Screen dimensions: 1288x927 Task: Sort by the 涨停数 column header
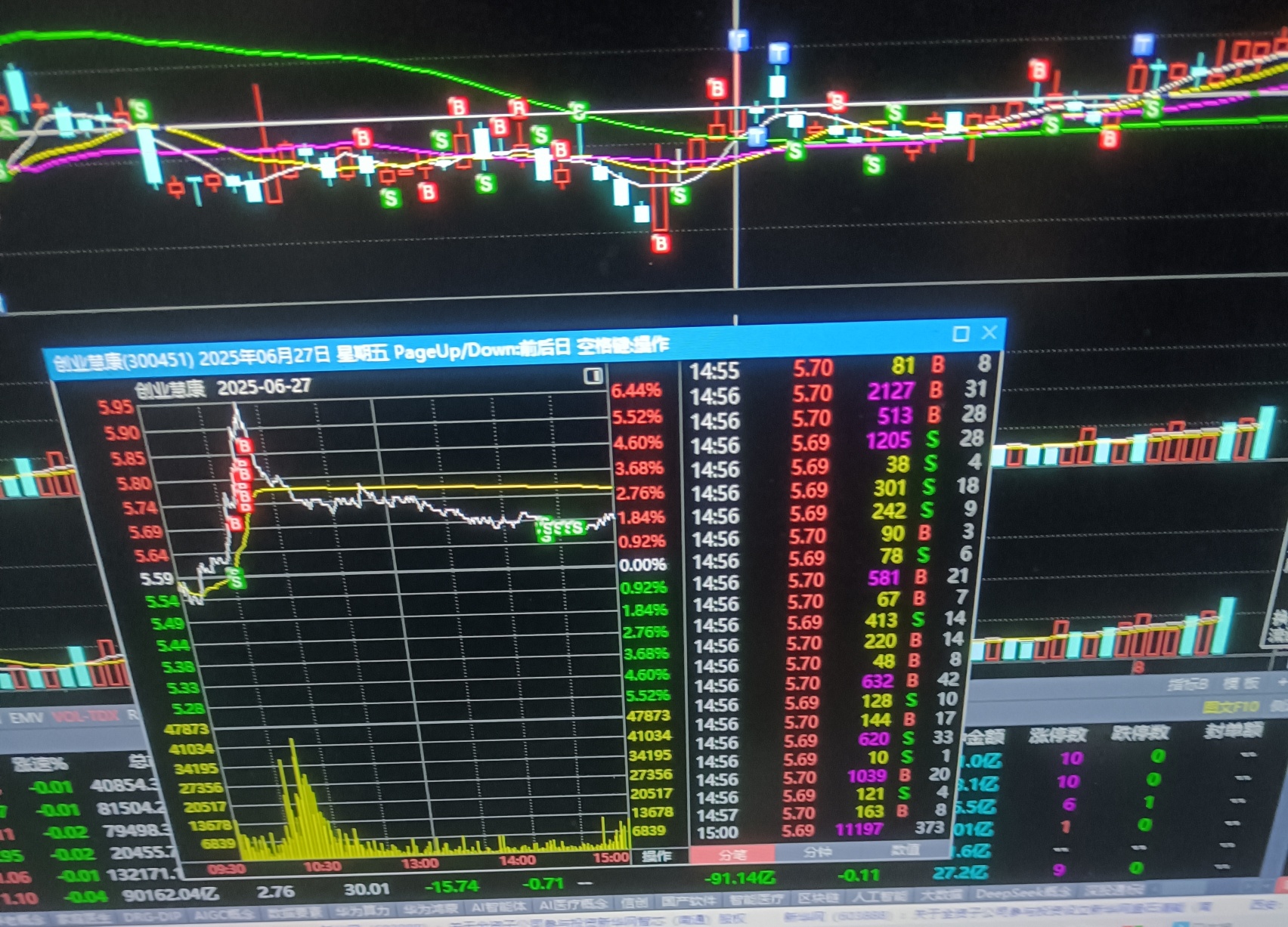pos(1057,734)
